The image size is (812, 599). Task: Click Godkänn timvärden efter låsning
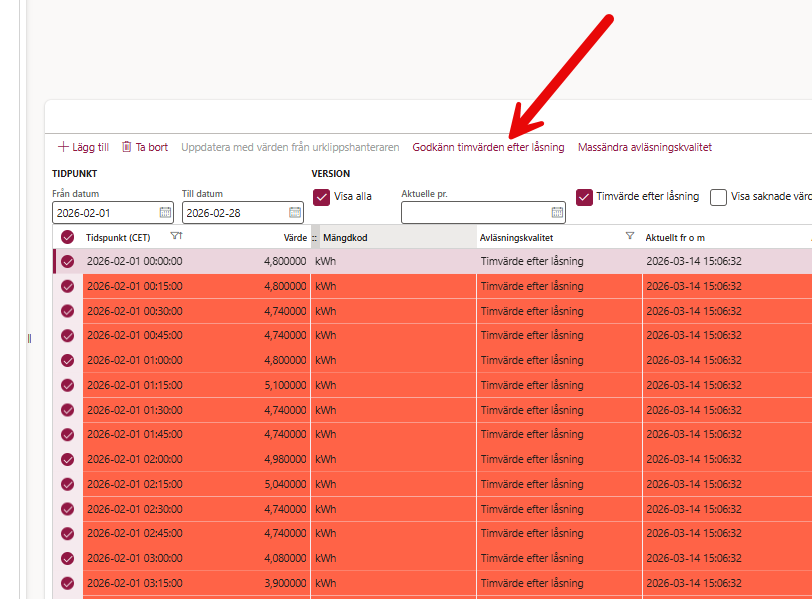488,147
